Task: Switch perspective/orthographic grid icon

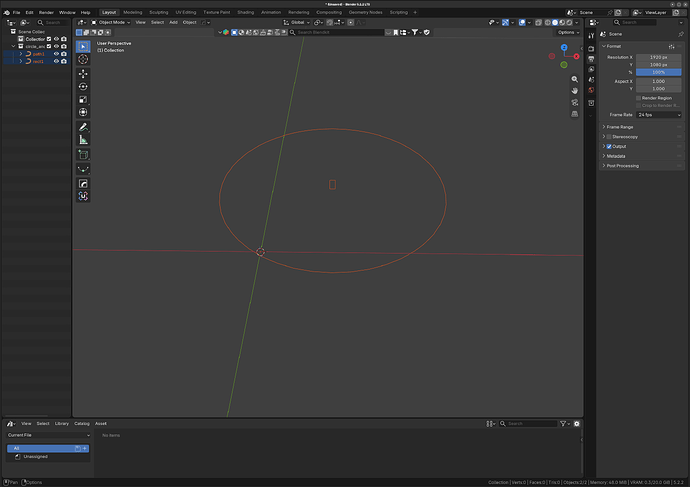Action: pos(575,114)
